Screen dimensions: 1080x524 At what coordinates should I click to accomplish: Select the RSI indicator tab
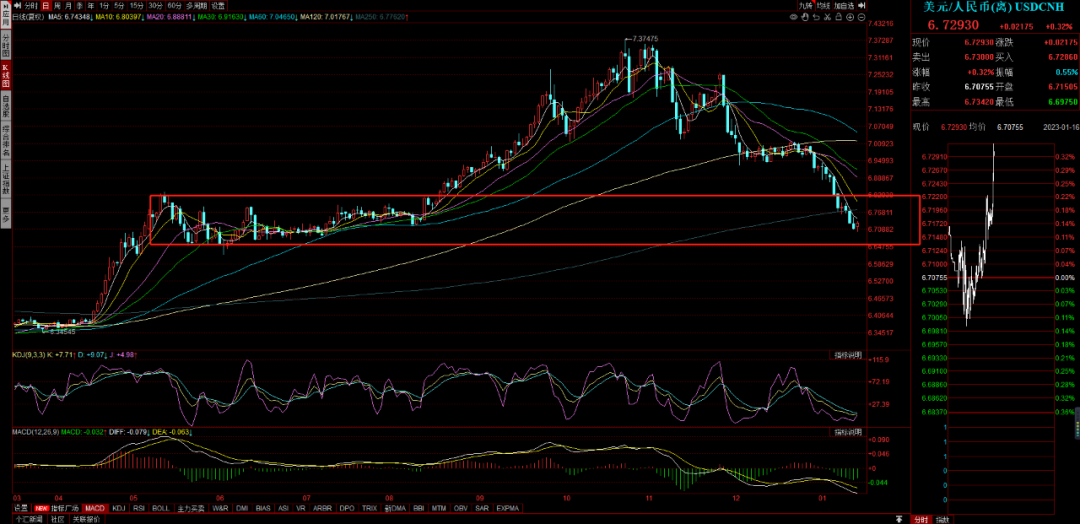coord(139,508)
